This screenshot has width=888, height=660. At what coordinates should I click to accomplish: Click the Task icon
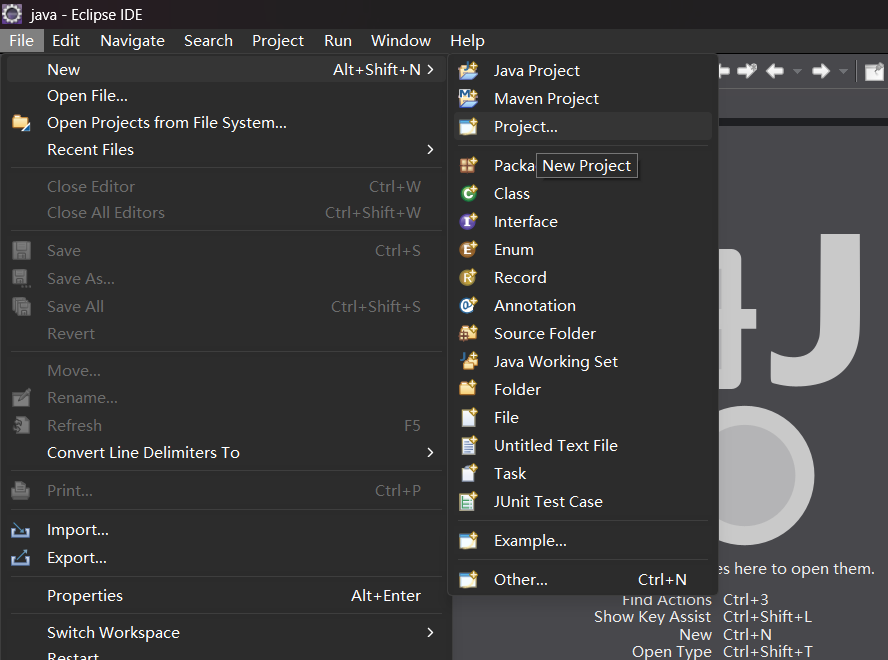pos(468,472)
